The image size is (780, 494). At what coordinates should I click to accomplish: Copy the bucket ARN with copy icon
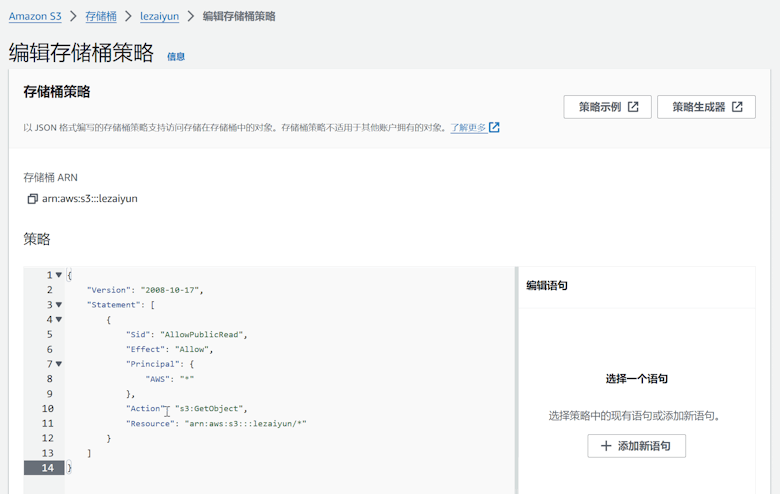click(x=32, y=199)
